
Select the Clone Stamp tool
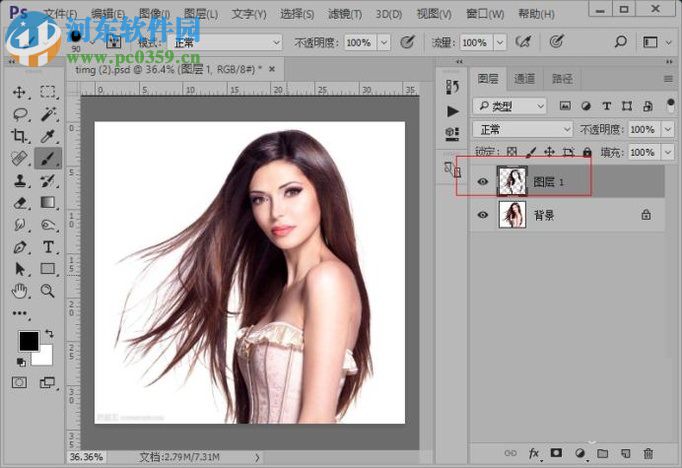point(19,181)
